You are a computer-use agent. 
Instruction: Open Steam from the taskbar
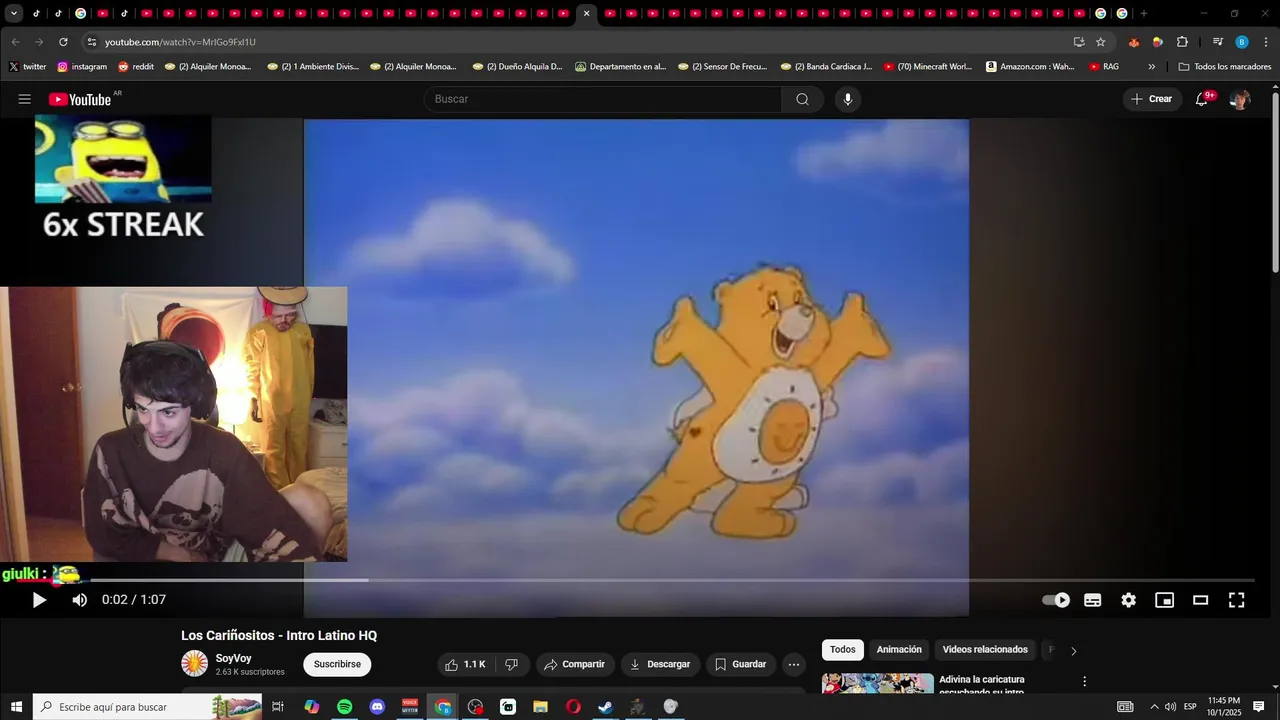point(605,707)
